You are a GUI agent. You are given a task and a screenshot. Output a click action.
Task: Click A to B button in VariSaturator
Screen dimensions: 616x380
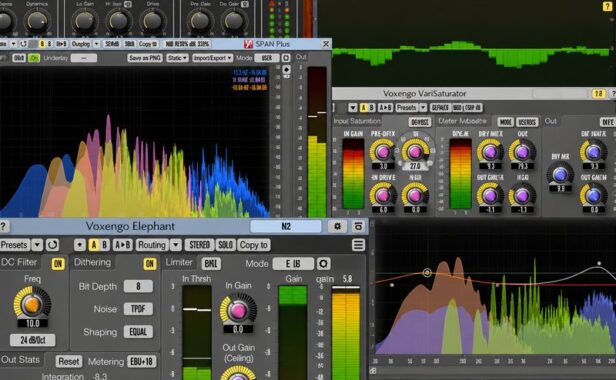pos(385,107)
